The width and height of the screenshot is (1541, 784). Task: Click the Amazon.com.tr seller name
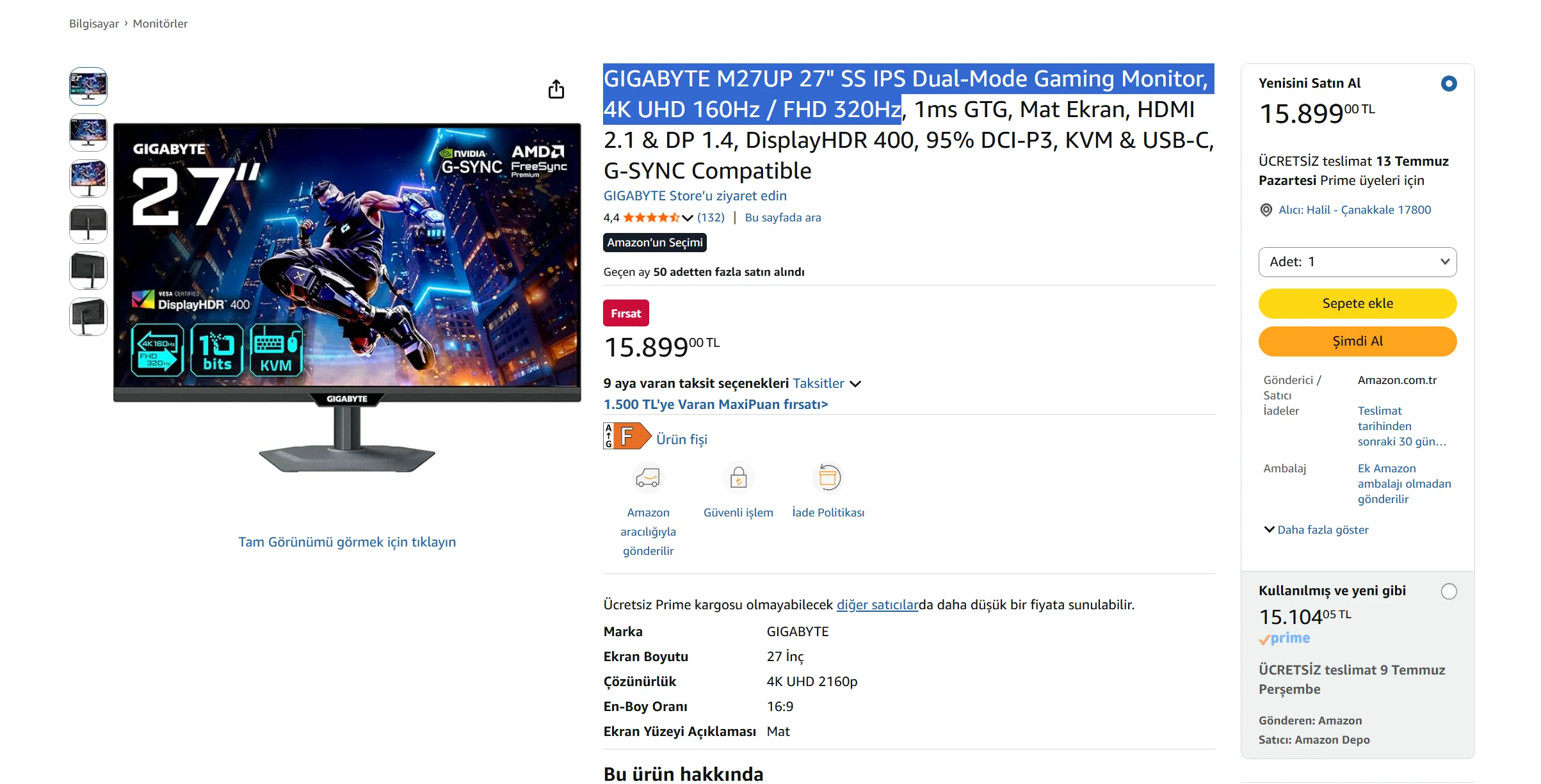[1398, 380]
